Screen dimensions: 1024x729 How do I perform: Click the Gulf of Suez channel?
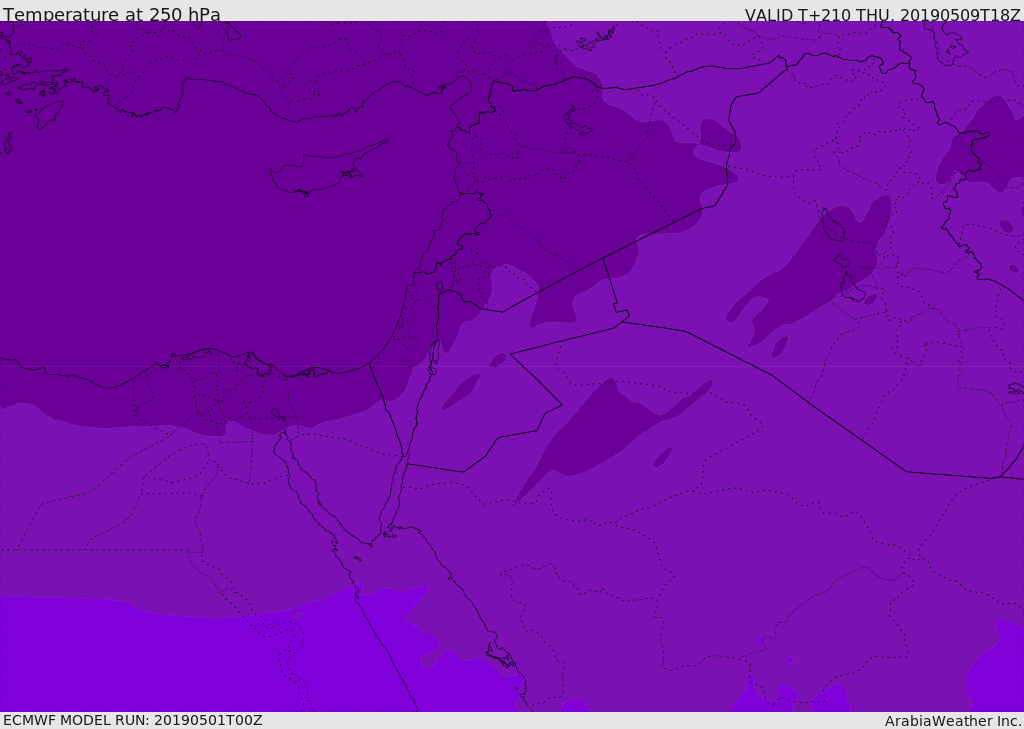click(x=310, y=490)
